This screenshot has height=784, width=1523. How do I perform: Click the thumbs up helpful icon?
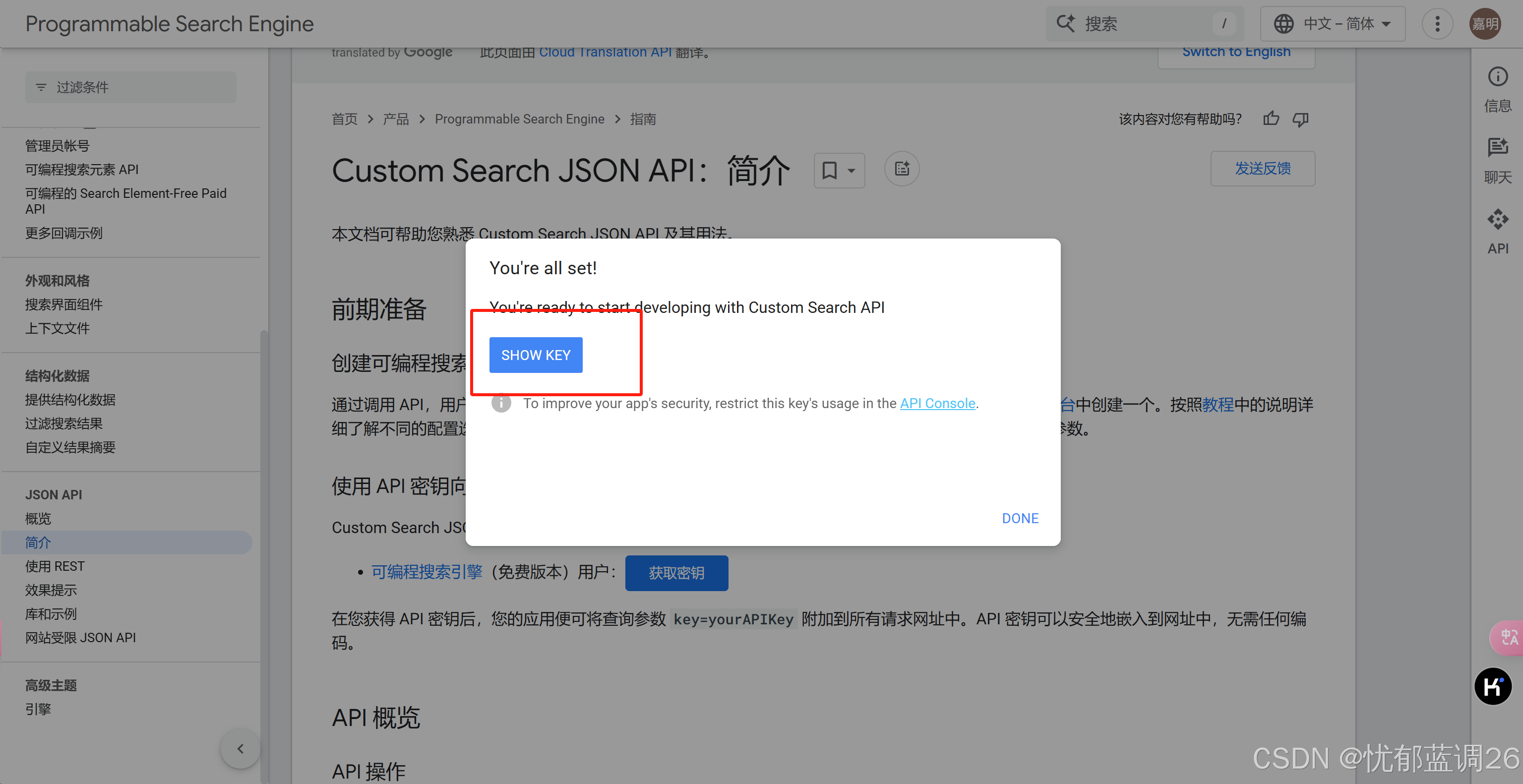click(x=1271, y=119)
